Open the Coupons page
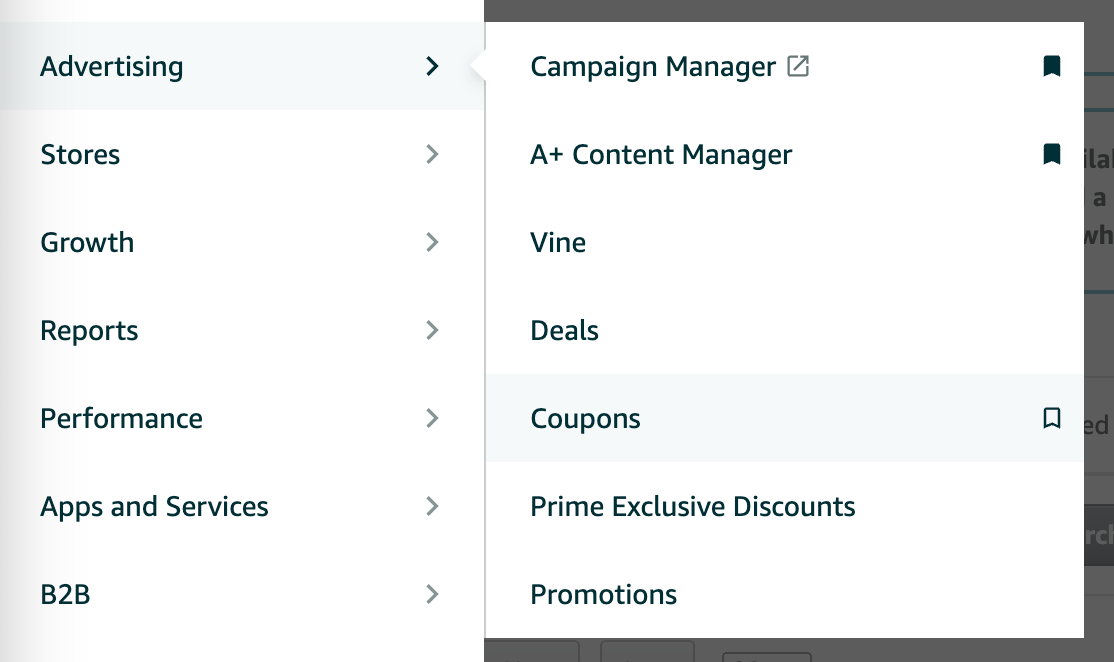The width and height of the screenshot is (1114, 662). (585, 419)
